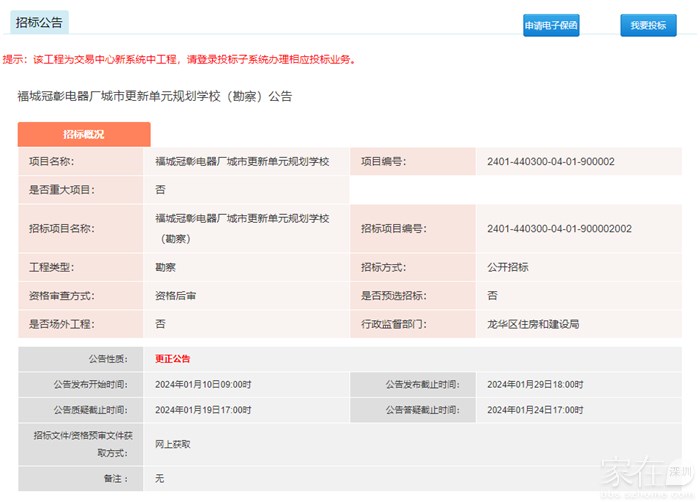700x502 pixels.
Task: Click the 项目名称 value in the first row
Action: pos(242,161)
